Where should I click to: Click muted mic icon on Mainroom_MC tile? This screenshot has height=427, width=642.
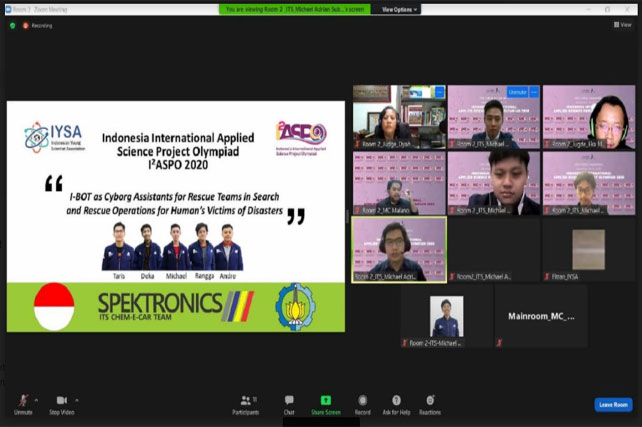tap(499, 343)
